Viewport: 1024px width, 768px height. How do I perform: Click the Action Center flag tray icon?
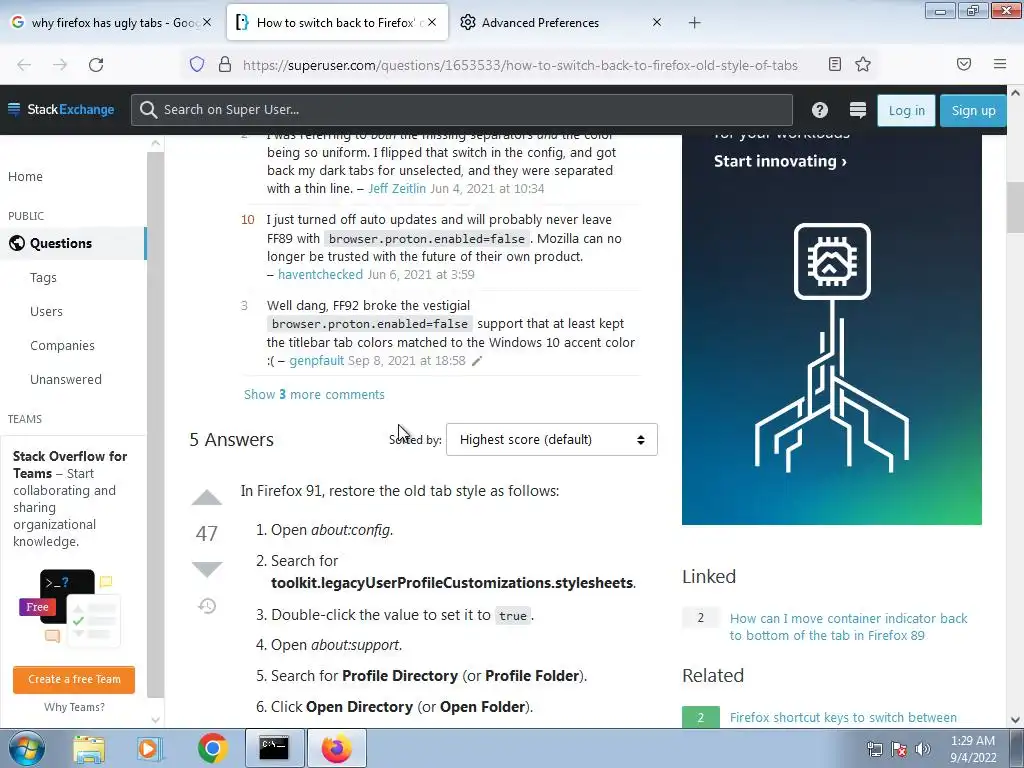tap(899, 749)
